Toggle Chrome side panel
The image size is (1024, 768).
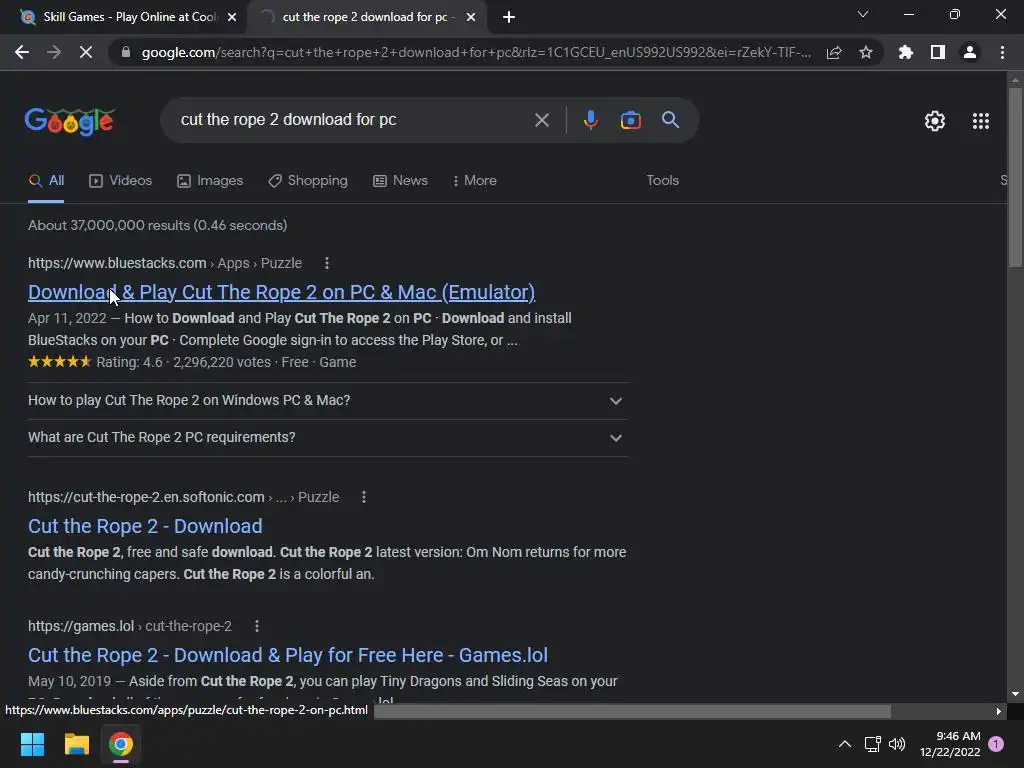click(x=938, y=52)
